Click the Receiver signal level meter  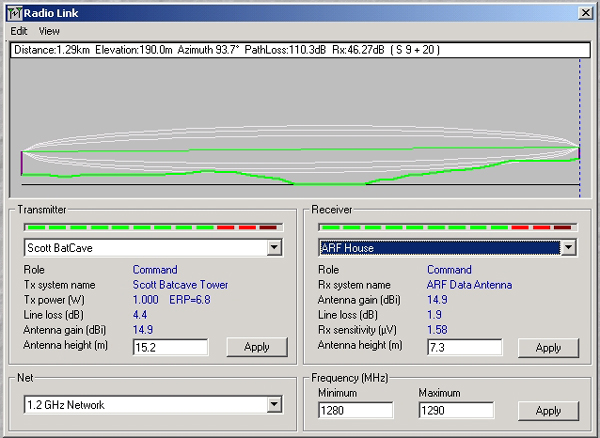tap(445, 227)
